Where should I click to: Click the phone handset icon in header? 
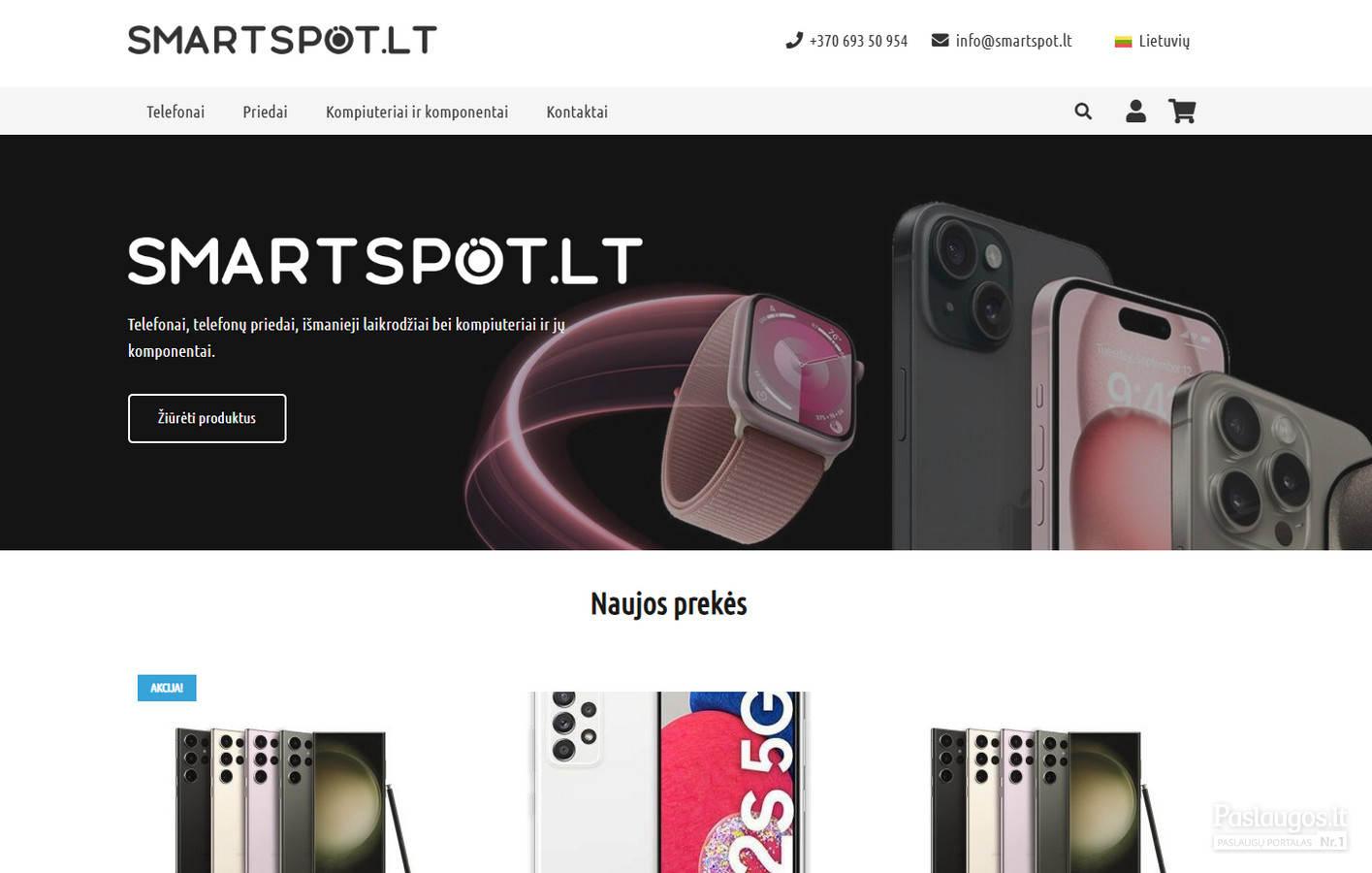pyautogui.click(x=794, y=40)
